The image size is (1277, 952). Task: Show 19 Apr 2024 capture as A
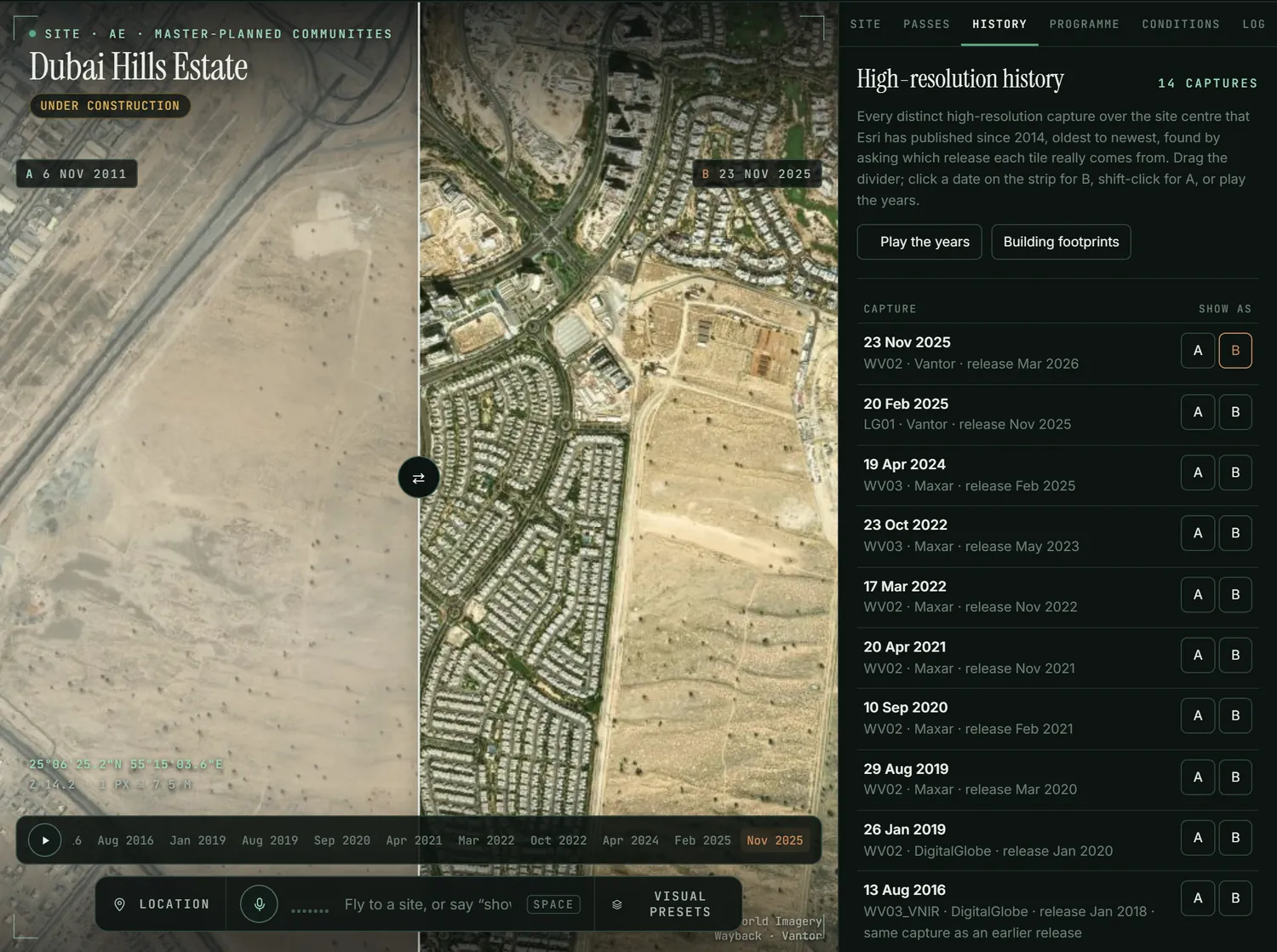(x=1198, y=473)
